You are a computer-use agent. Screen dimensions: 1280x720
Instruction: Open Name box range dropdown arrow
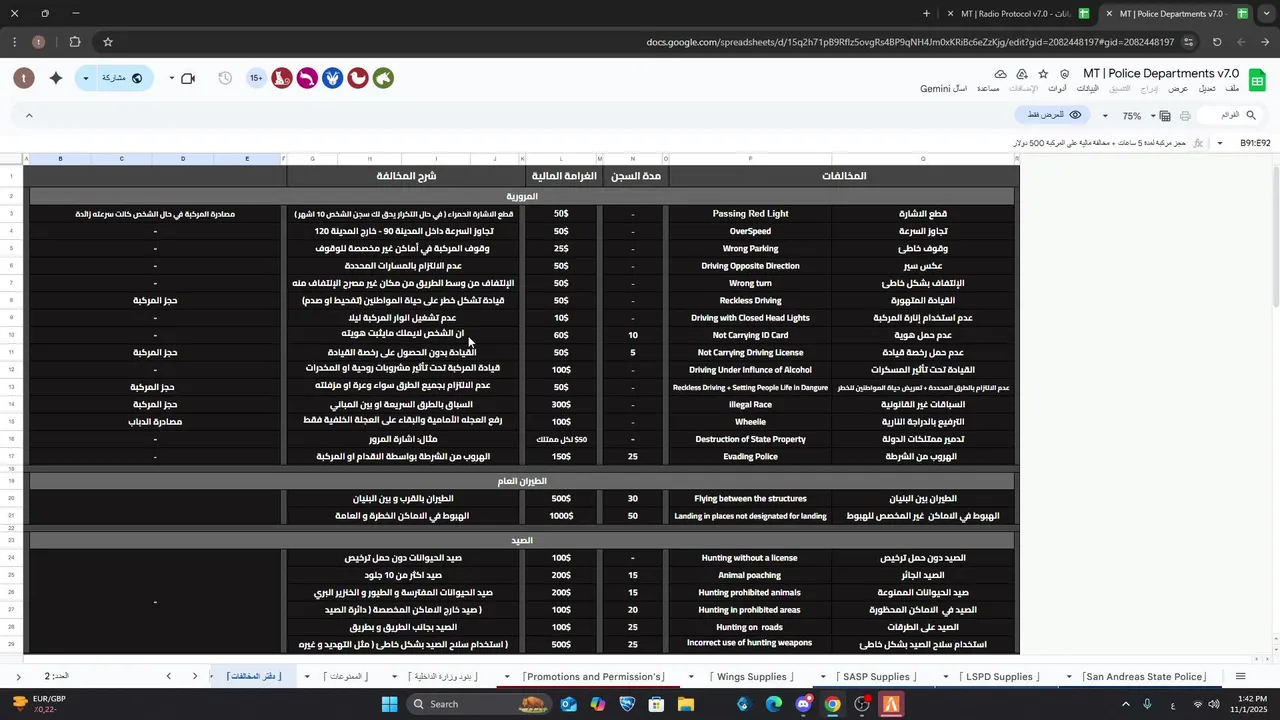coord(1220,143)
